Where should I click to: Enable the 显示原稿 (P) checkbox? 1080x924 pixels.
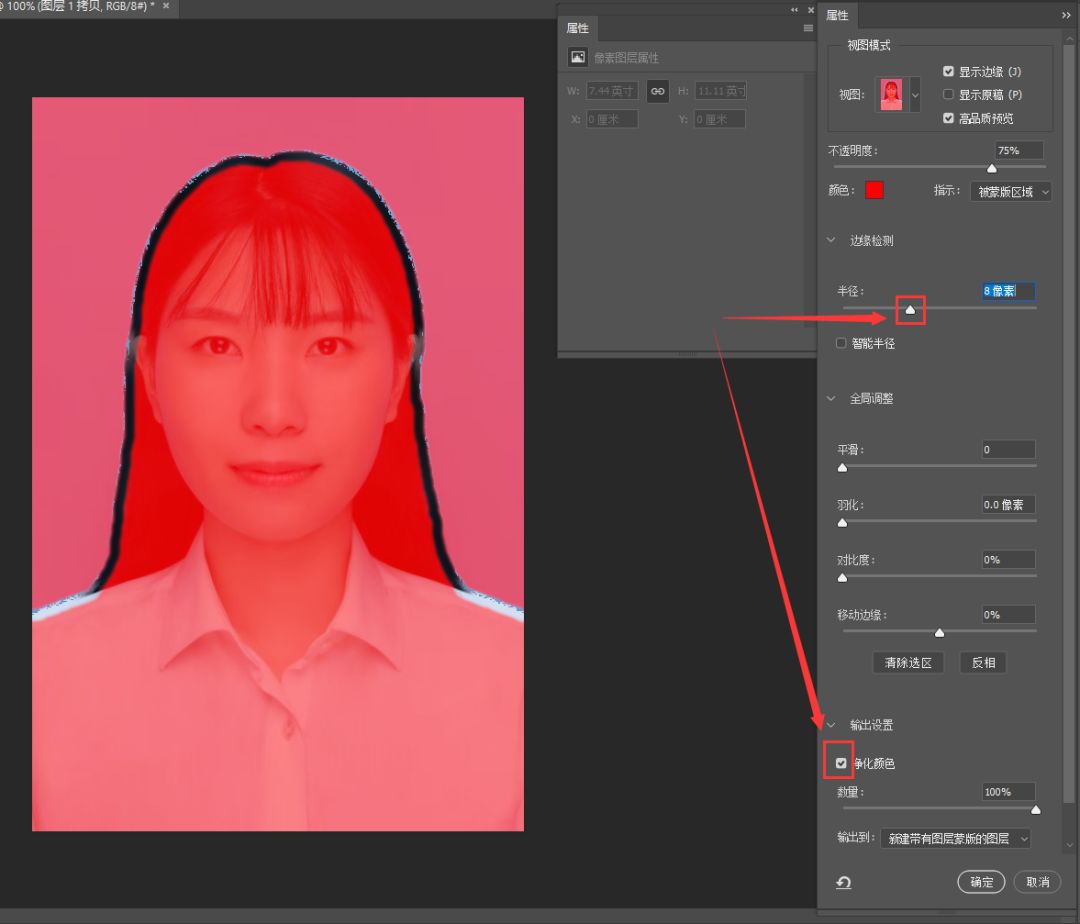pos(948,95)
